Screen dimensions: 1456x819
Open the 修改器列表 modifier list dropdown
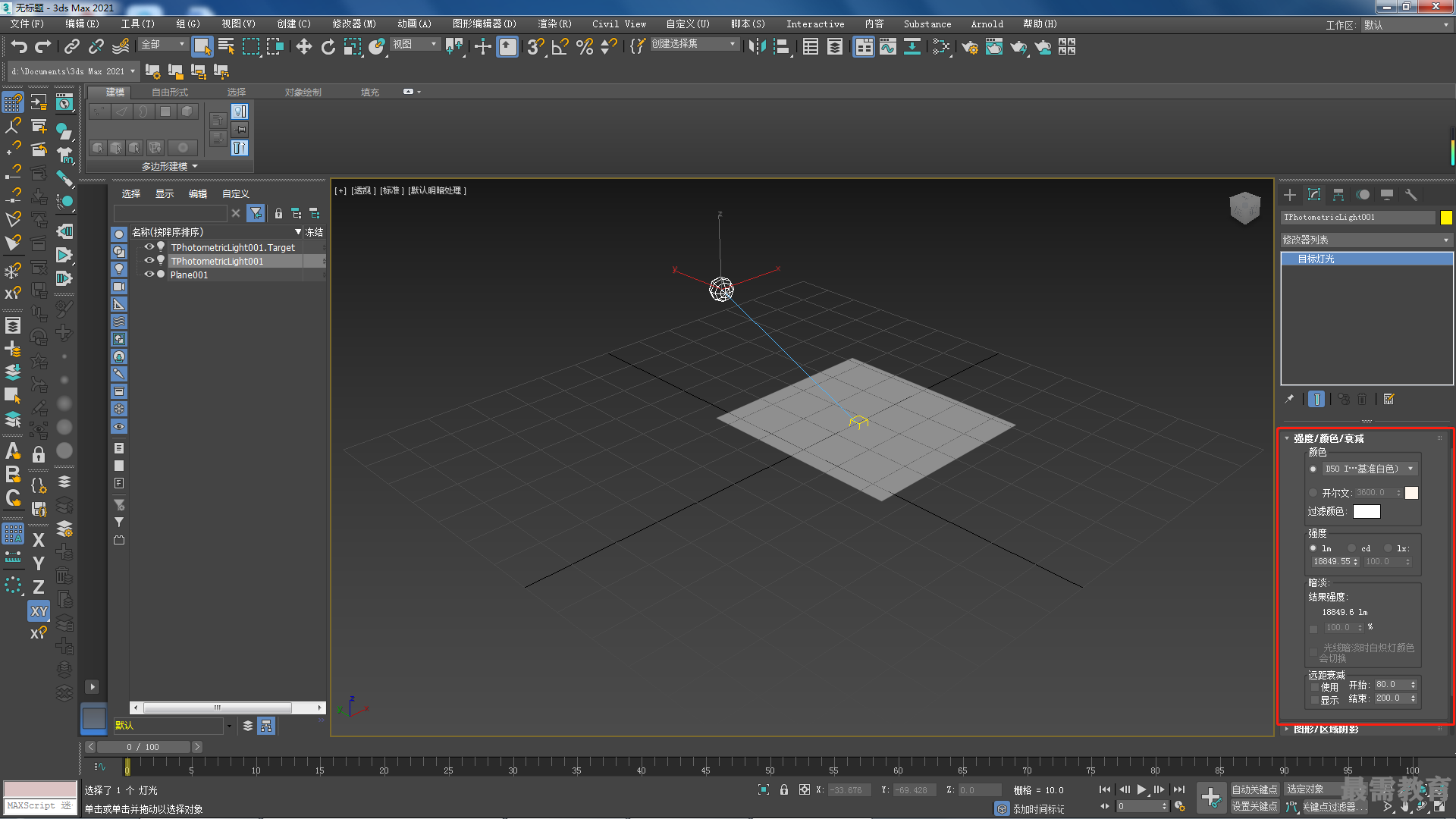1366,240
